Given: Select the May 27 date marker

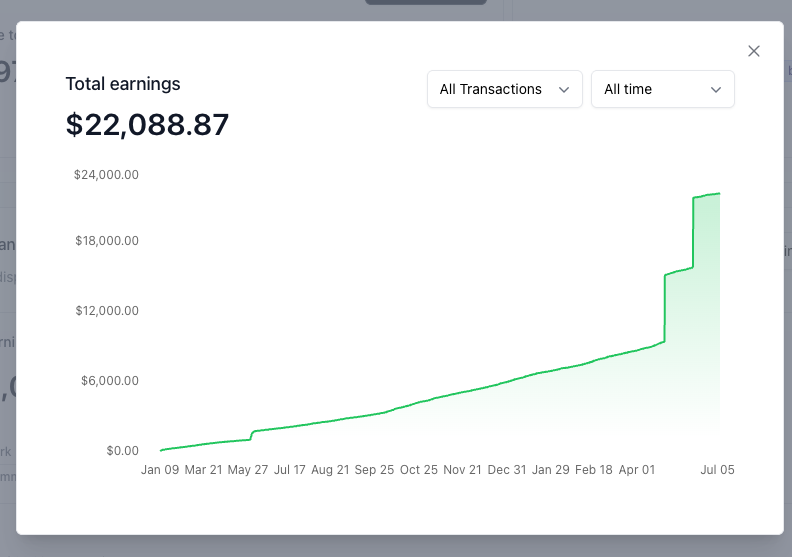Looking at the screenshot, I should [248, 470].
